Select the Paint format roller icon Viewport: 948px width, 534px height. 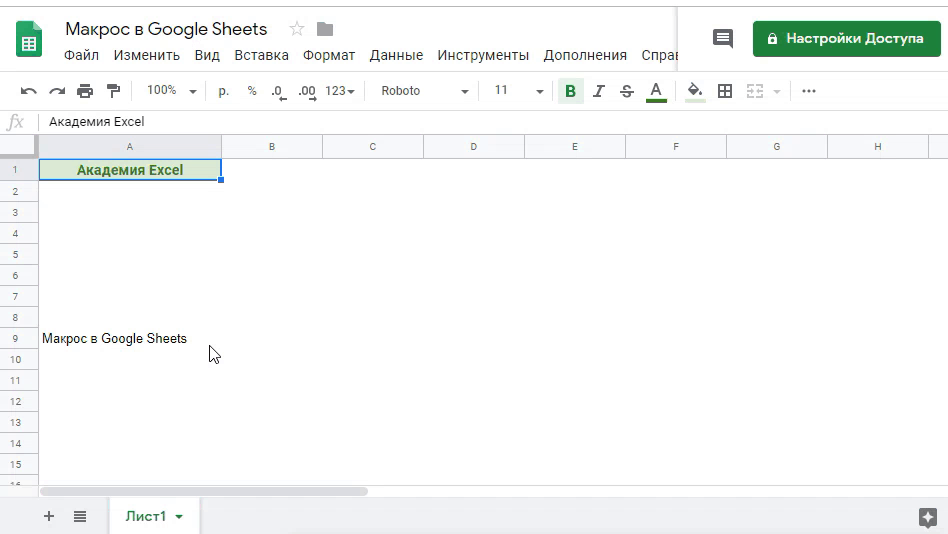click(113, 91)
